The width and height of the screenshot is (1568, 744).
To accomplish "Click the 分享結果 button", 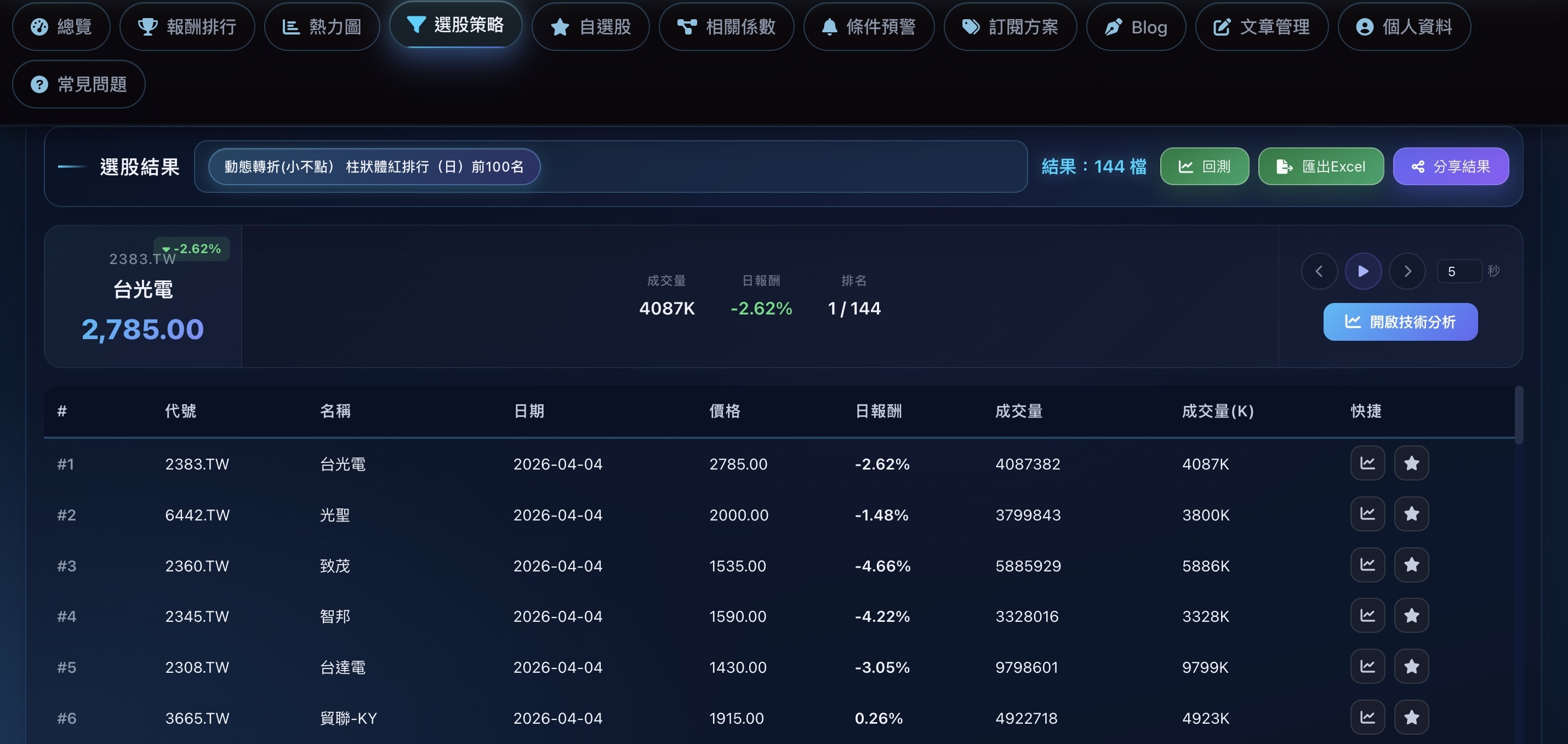I will pos(1451,166).
